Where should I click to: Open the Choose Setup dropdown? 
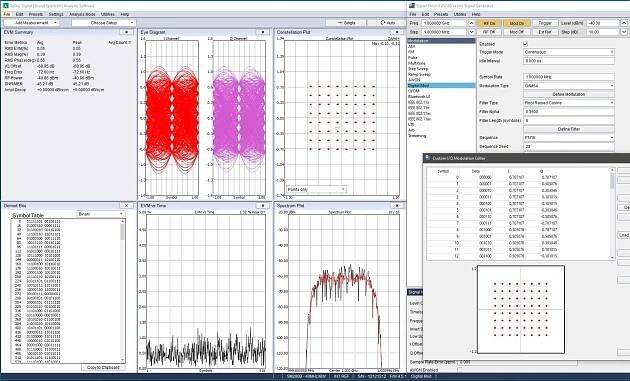tap(104, 23)
